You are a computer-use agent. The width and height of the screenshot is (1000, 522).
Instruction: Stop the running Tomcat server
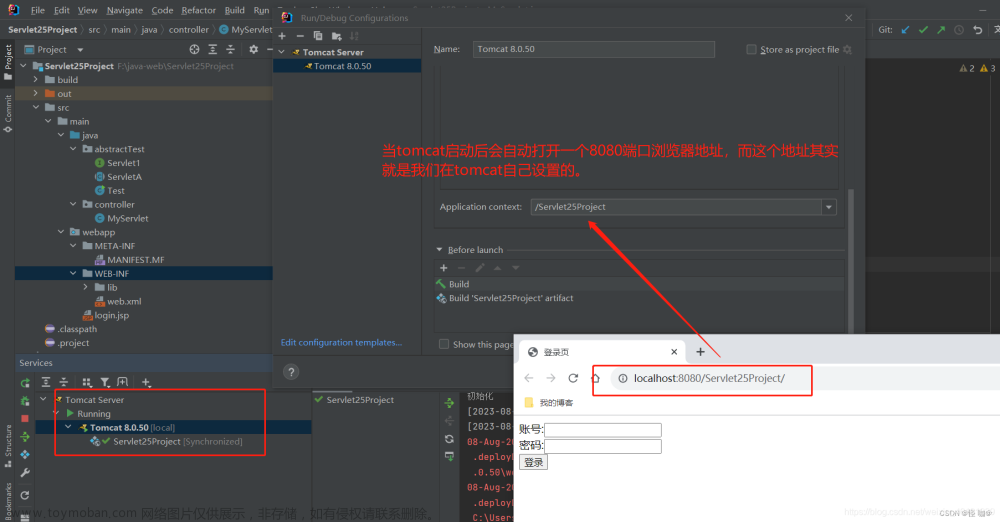click(x=25, y=419)
